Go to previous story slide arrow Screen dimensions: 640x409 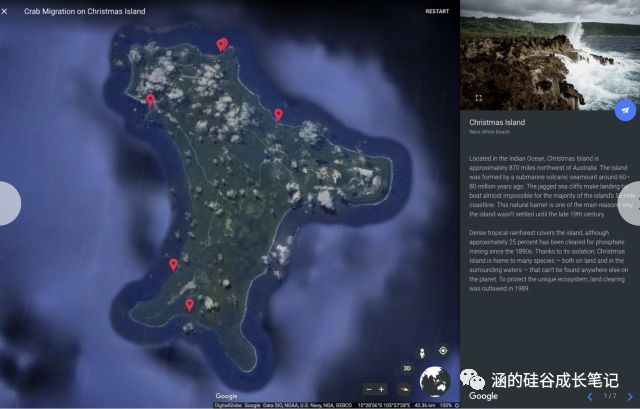(590, 396)
